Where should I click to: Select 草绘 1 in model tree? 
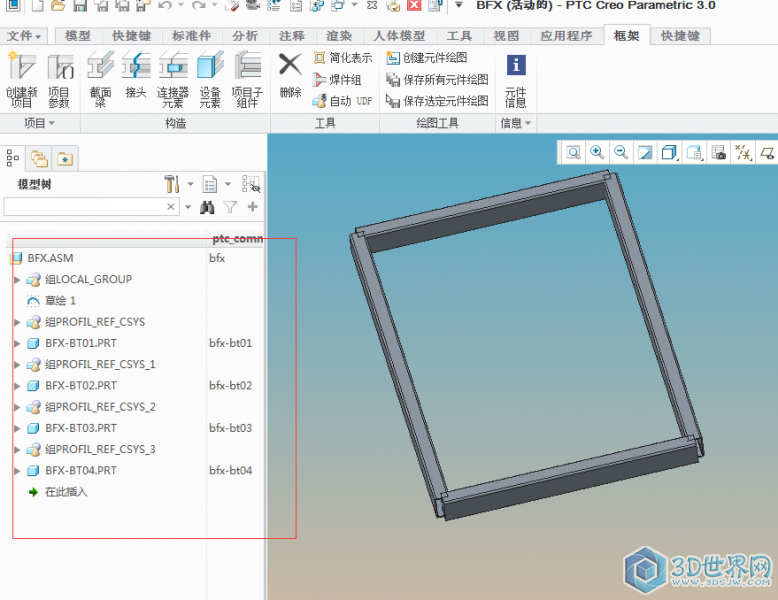click(60, 301)
